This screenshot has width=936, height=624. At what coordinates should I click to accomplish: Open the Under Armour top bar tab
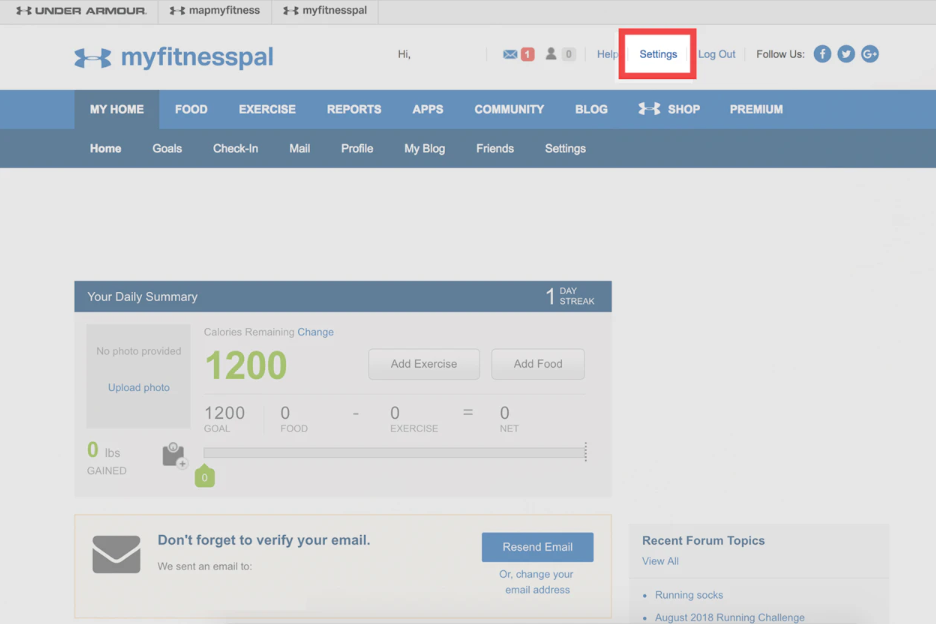point(81,11)
